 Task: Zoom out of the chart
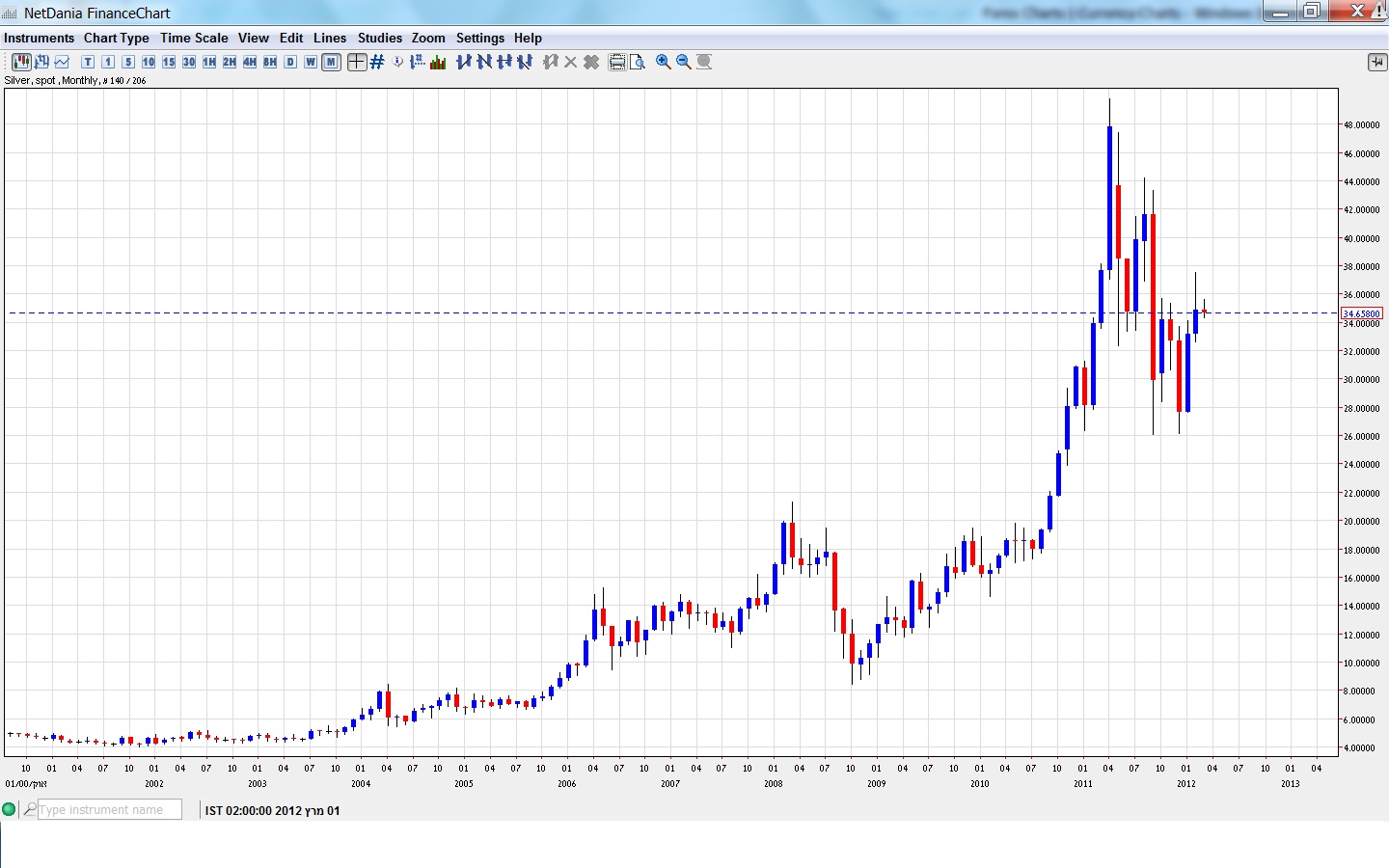(x=684, y=62)
